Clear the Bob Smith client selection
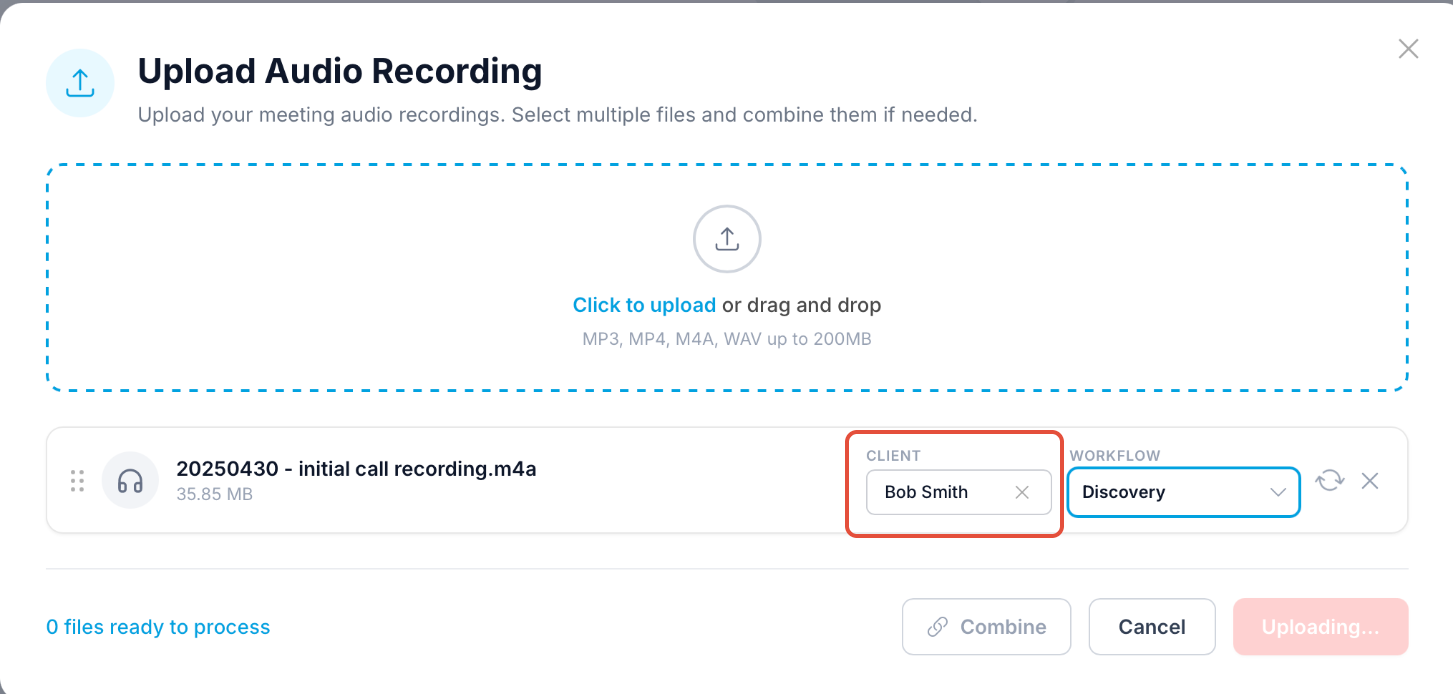Viewport: 1453px width, 694px height. pos(1022,492)
